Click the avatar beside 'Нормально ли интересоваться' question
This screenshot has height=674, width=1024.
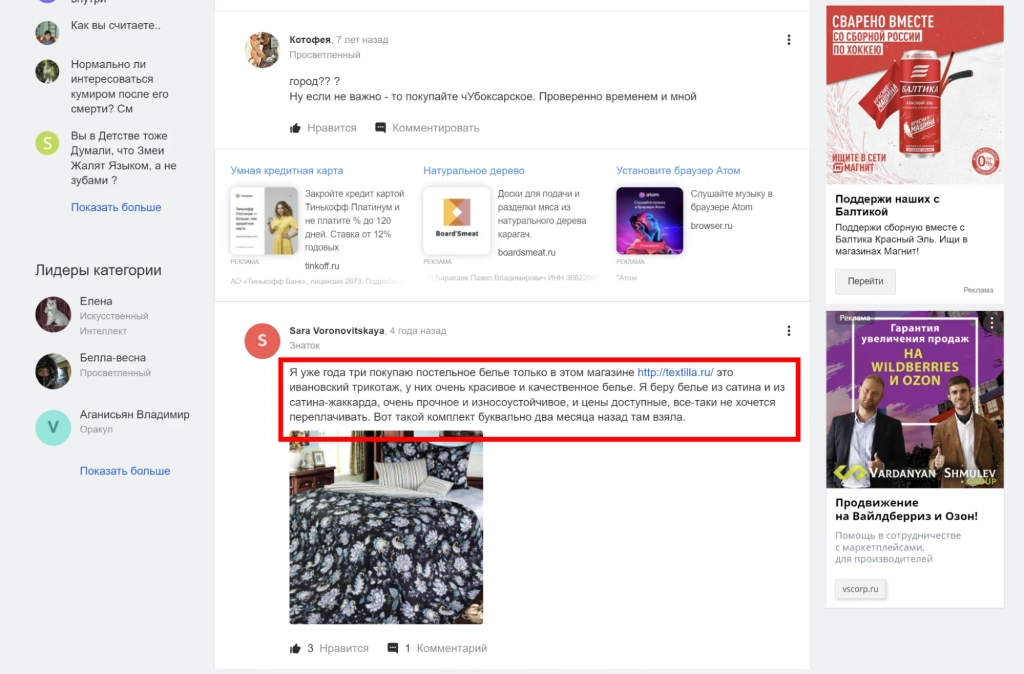tap(47, 71)
